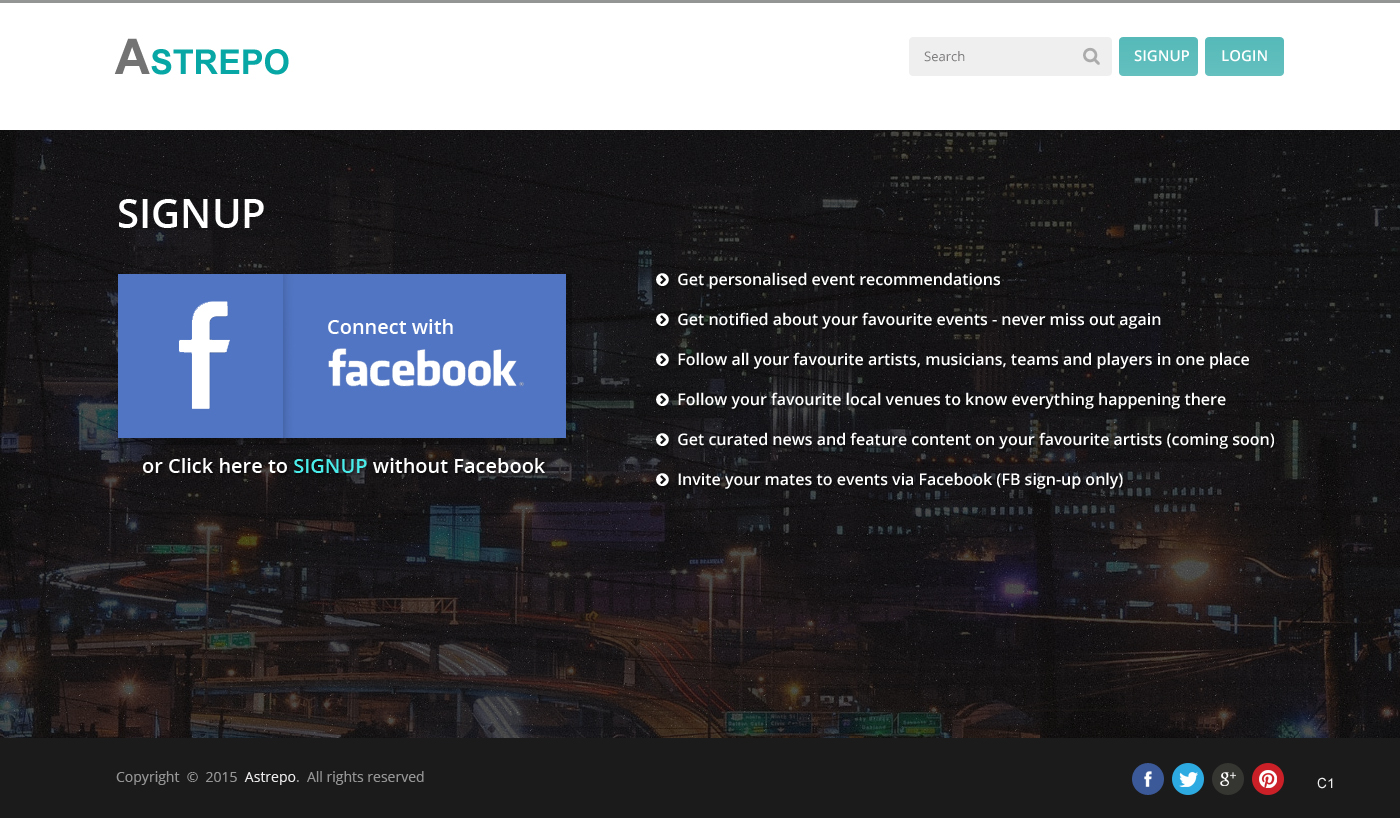Viewport: 1400px width, 818px height.
Task: Click the large white Facebook 'f' logo
Action: [203, 356]
